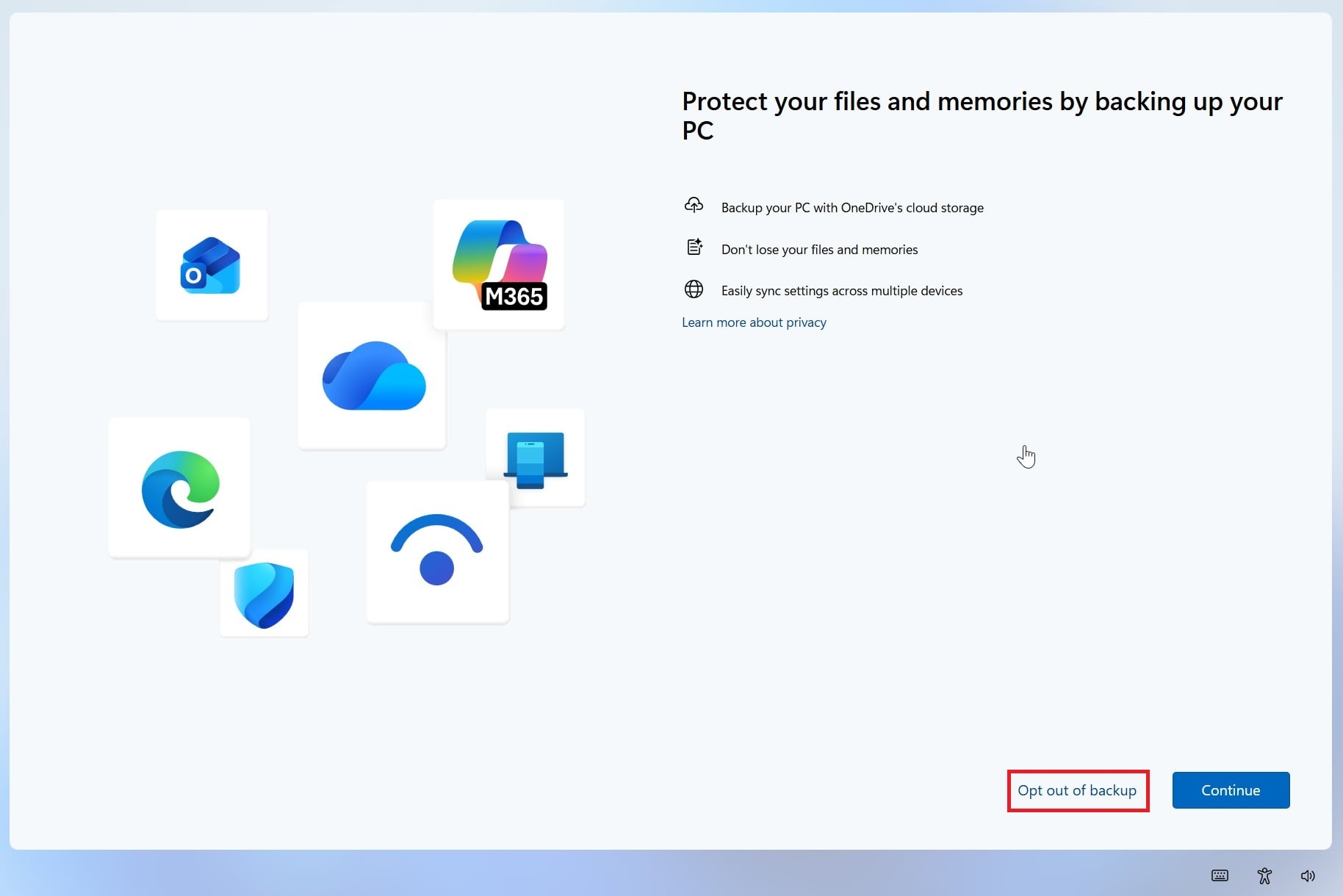Image resolution: width=1343 pixels, height=896 pixels.
Task: Click the globe icon beside sync settings
Action: pos(694,289)
